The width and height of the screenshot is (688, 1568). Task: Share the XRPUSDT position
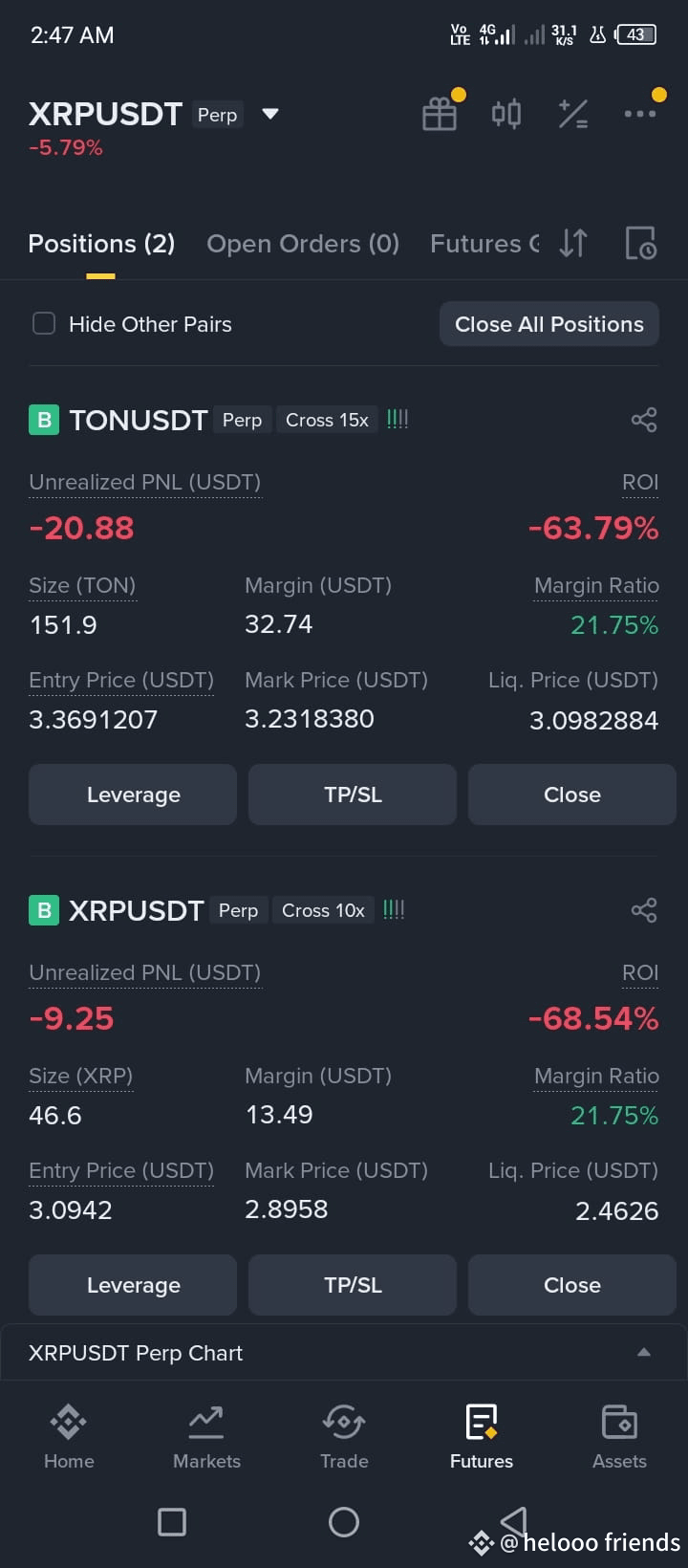coord(644,910)
